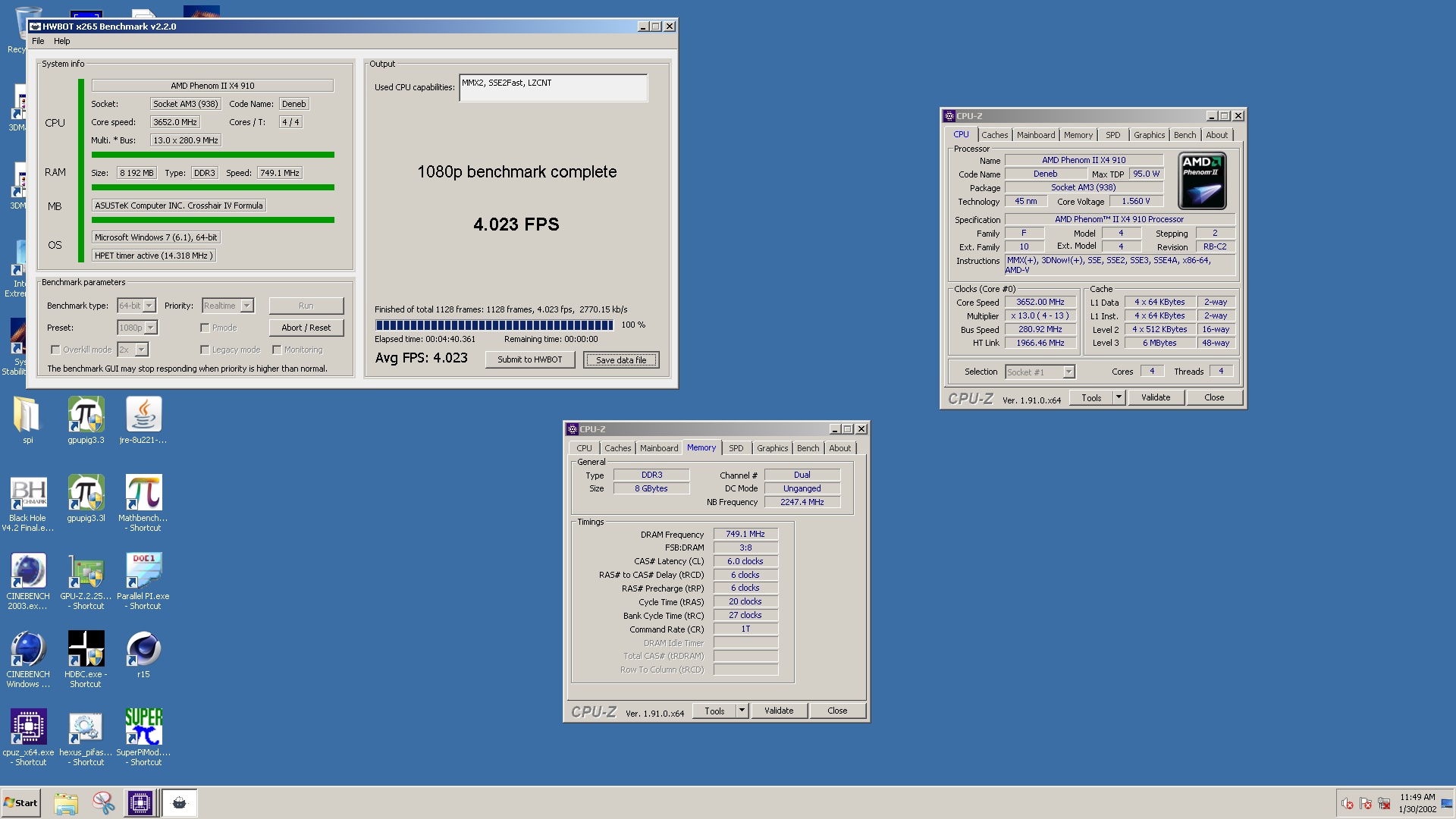This screenshot has width=1456, height=819.
Task: Open the Benchmark type 64-bit dropdown
Action: [136, 306]
